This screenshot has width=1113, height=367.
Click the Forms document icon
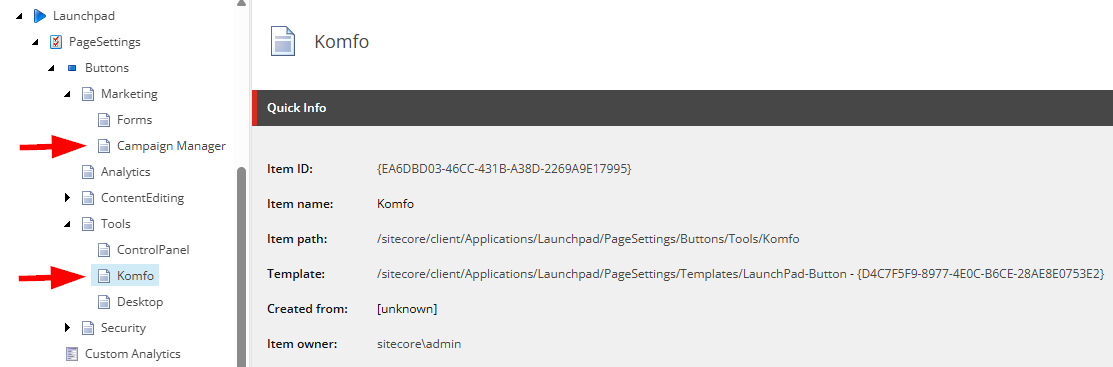104,120
